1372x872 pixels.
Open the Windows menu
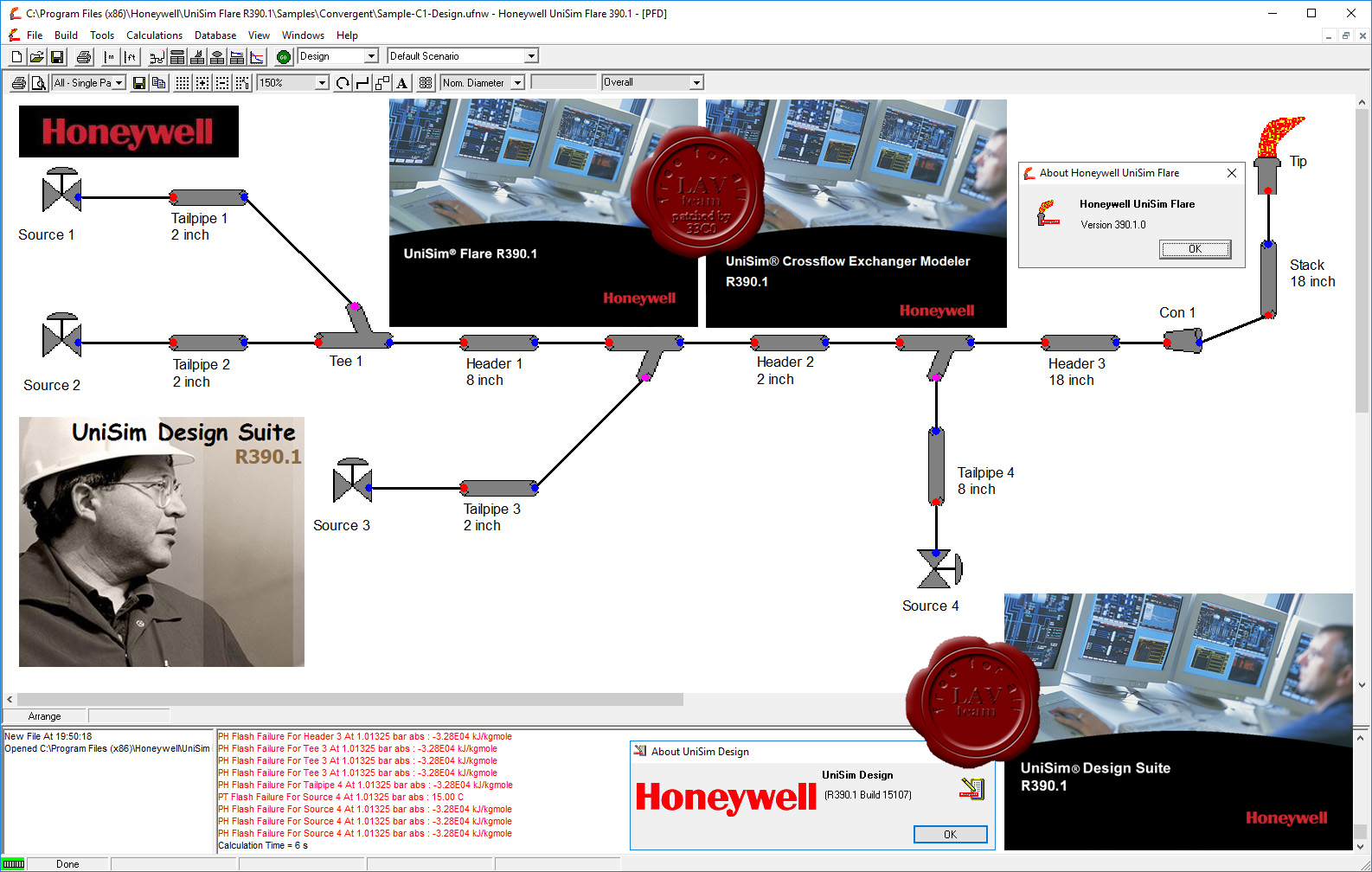303,35
